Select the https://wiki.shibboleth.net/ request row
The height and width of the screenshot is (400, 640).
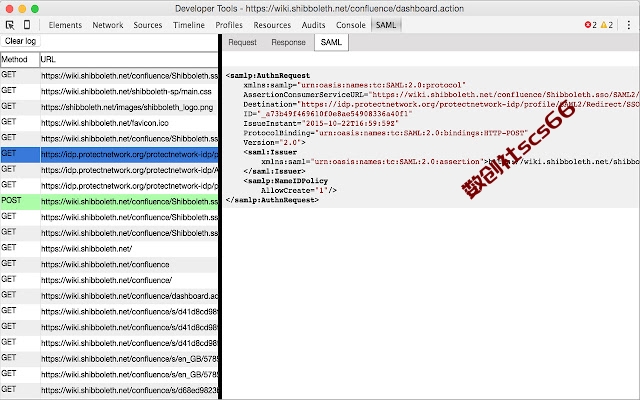point(109,249)
